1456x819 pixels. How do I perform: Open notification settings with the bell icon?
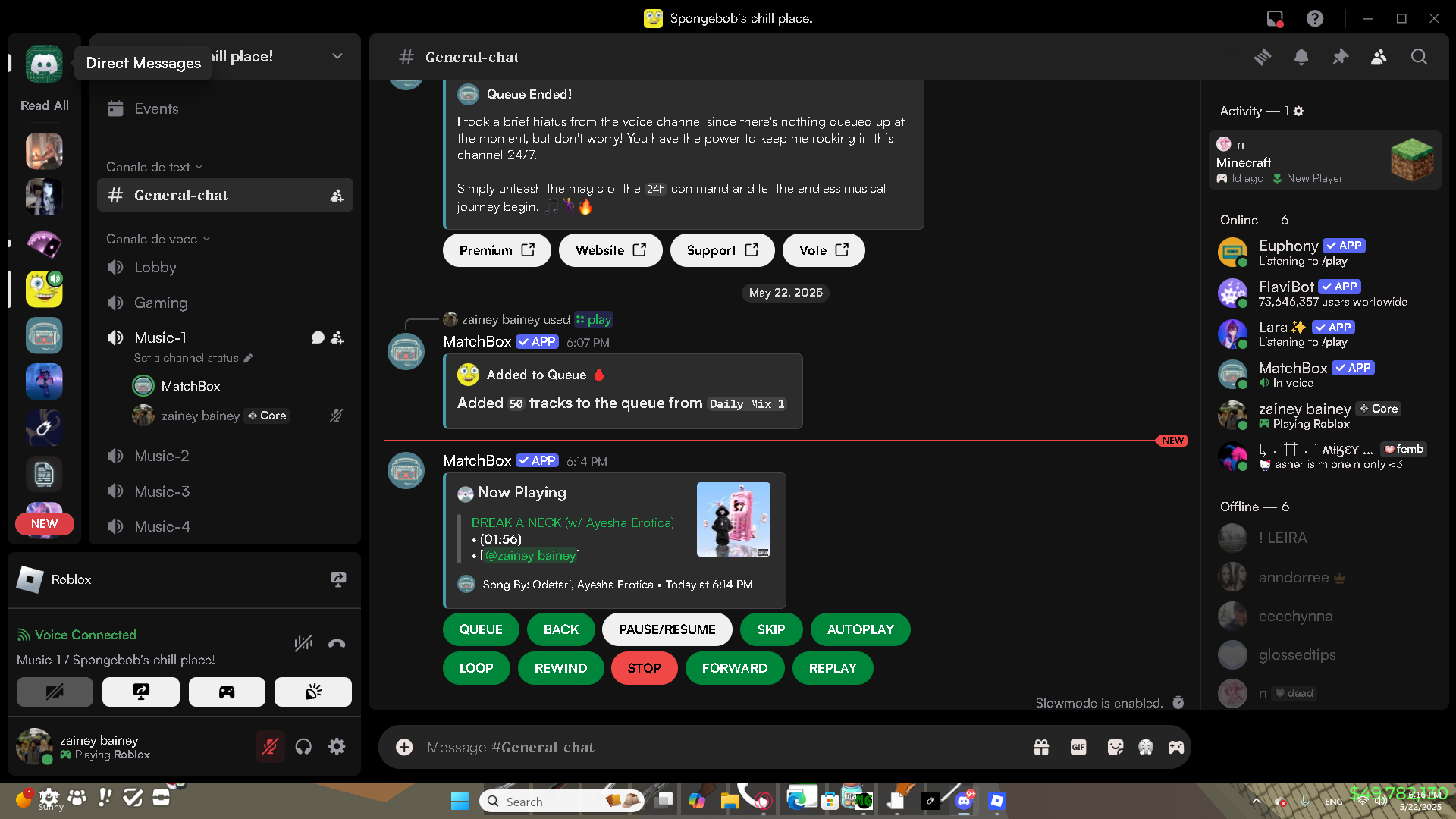click(x=1301, y=57)
